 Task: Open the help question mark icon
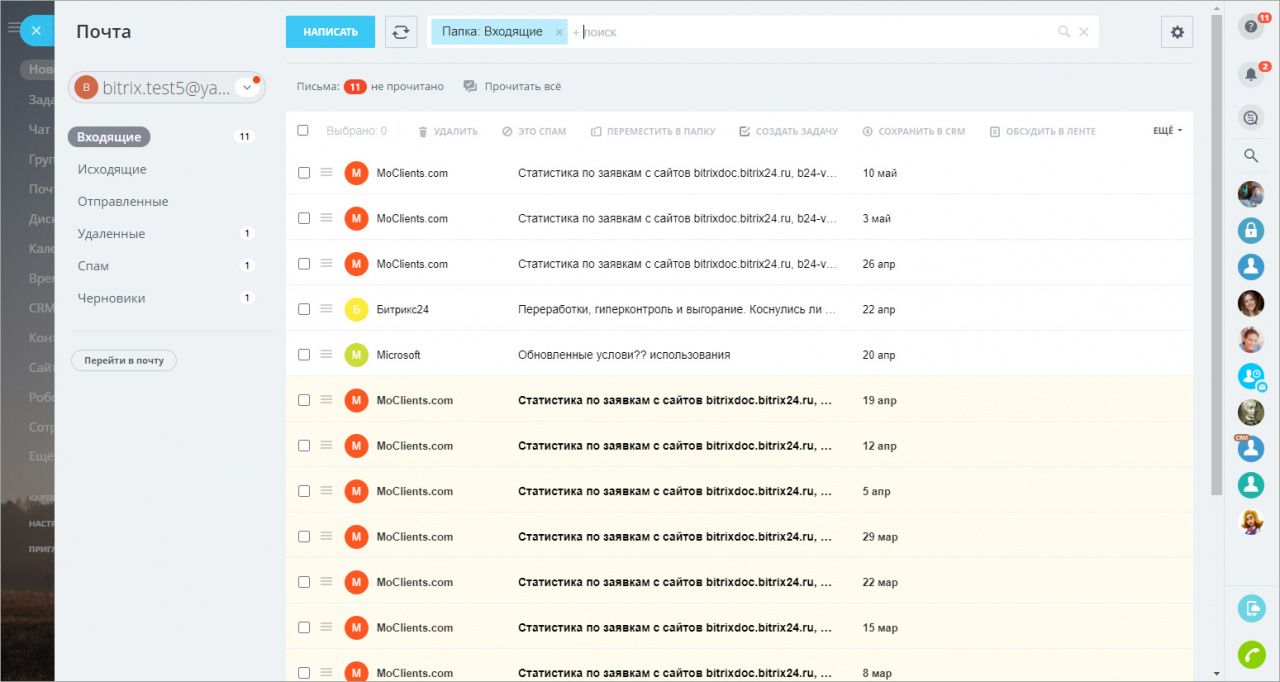[x=1250, y=27]
